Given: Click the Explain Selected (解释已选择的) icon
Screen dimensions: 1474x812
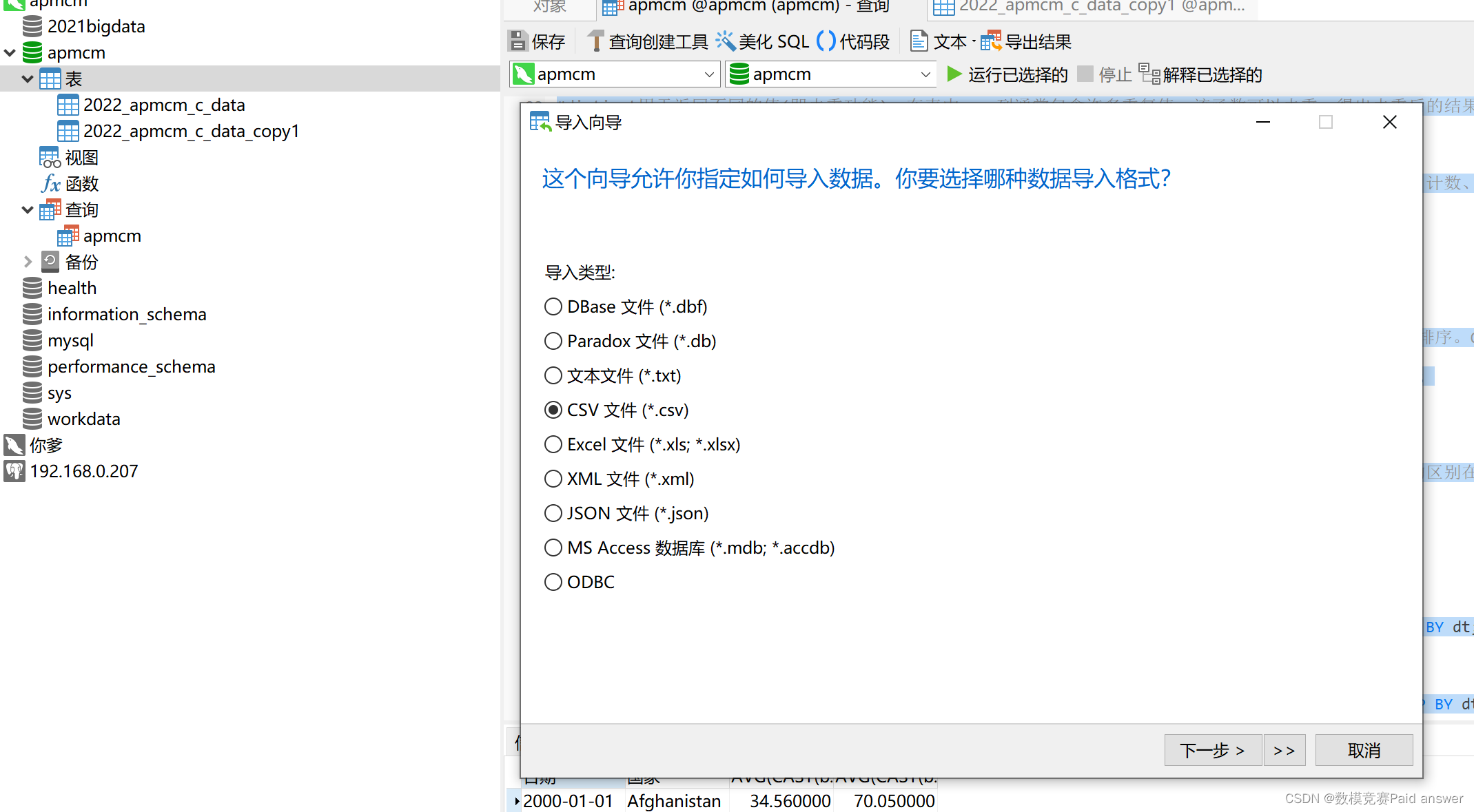Looking at the screenshot, I should coord(1149,74).
